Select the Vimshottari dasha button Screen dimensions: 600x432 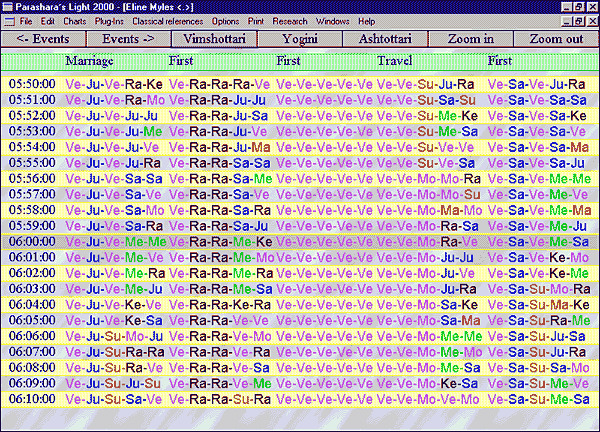tap(214, 39)
